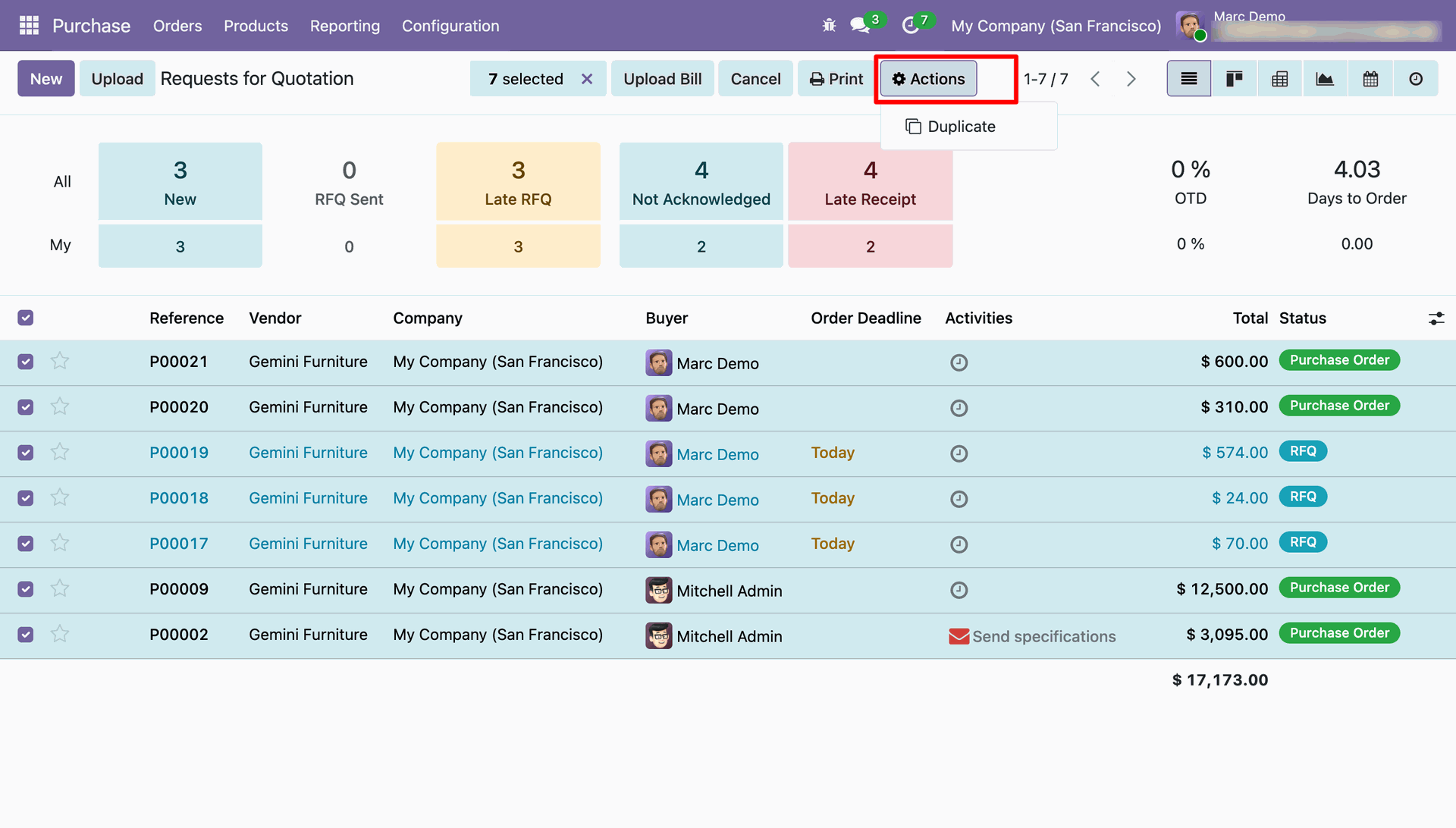
Task: Sort by Reference column header
Action: pos(187,318)
